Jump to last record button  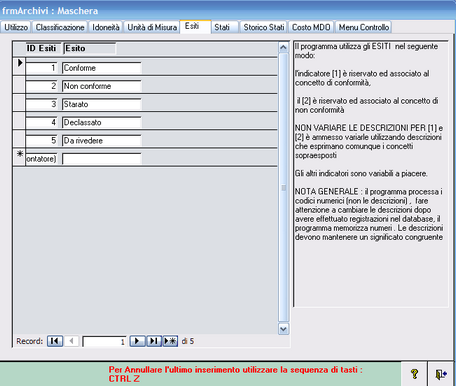(x=154, y=341)
